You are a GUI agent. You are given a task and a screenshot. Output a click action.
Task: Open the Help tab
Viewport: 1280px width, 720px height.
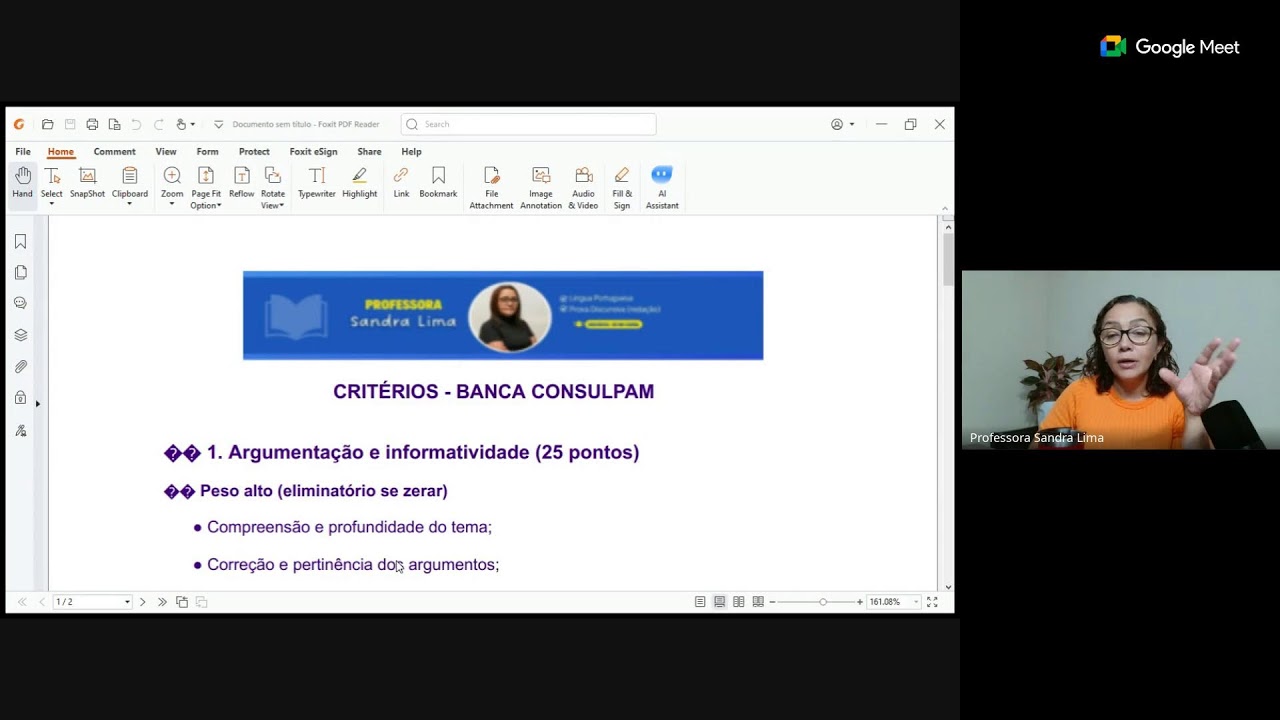[x=411, y=152]
